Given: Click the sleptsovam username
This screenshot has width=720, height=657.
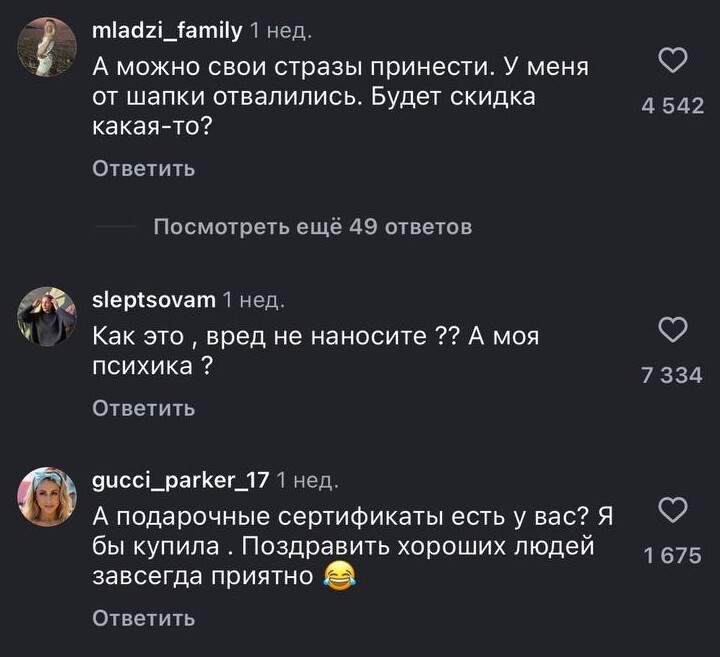Looking at the screenshot, I should click(153, 300).
